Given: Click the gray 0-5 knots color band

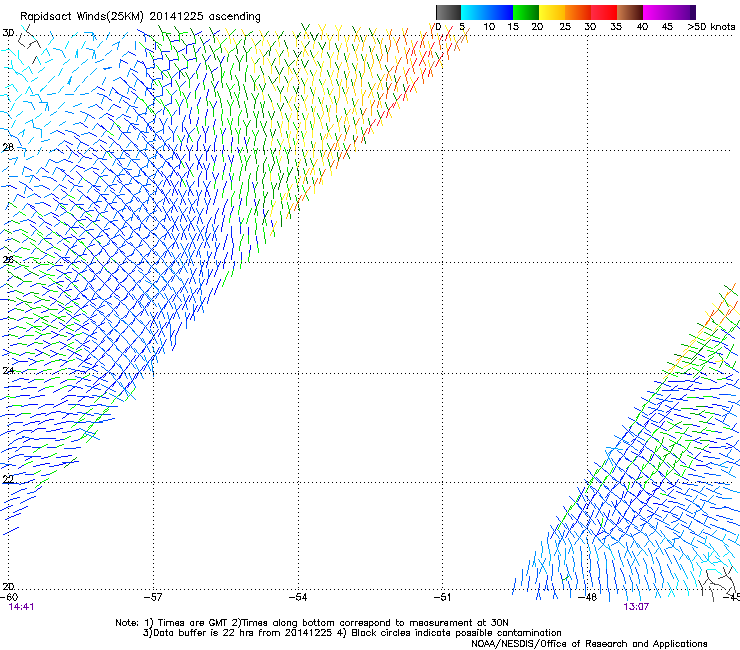Looking at the screenshot, I should pos(448,12).
